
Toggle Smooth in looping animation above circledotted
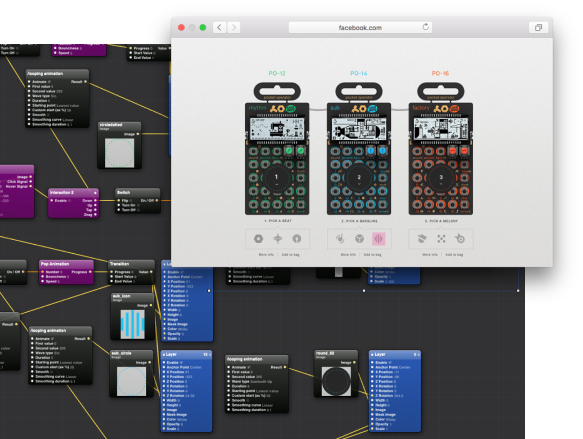click(x=48, y=115)
